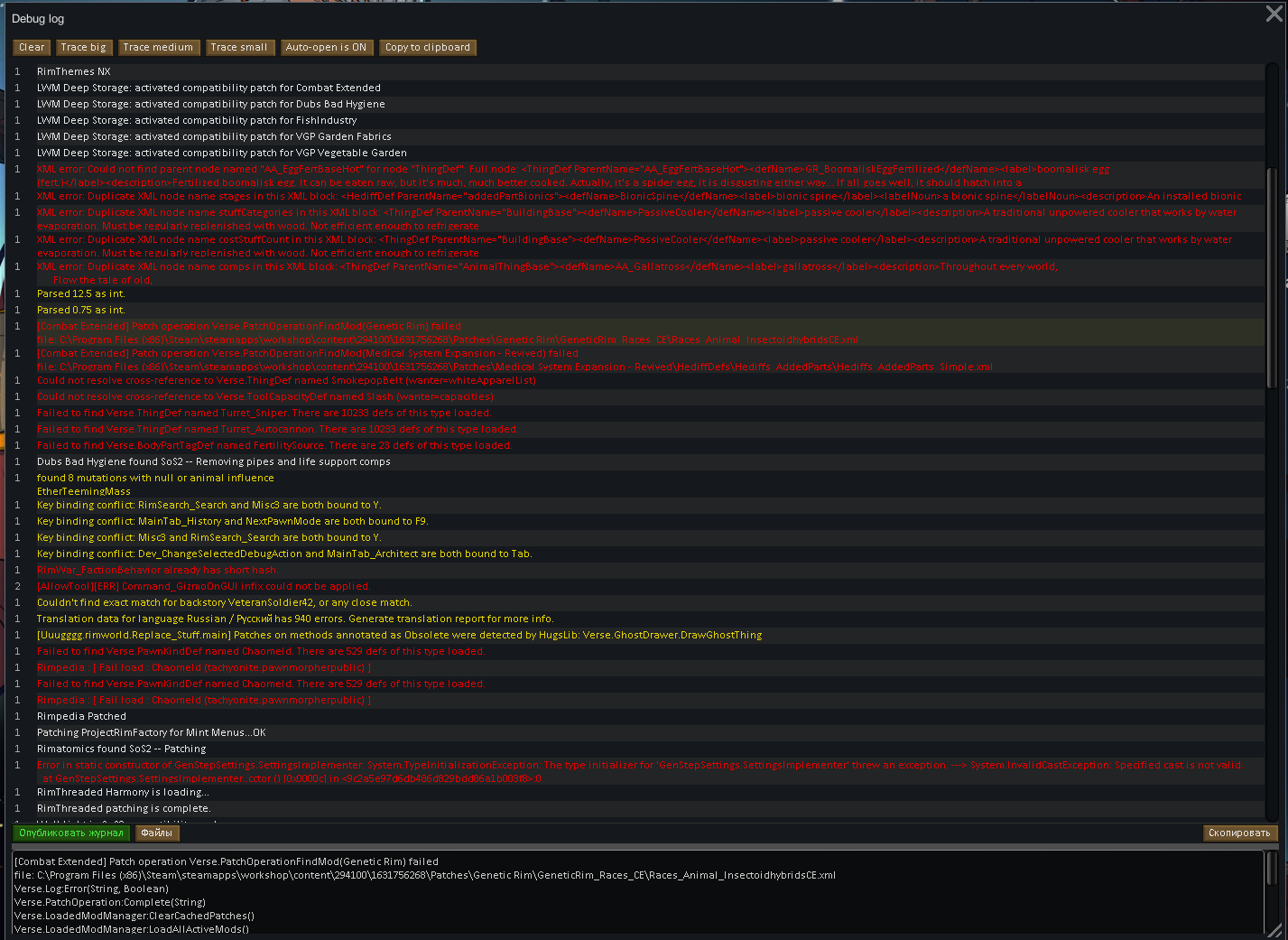Screen dimensions: 1288x940
Task: Click 'Verse.Log:Error(String, Boolean)' stack trace line
Action: tap(91, 889)
